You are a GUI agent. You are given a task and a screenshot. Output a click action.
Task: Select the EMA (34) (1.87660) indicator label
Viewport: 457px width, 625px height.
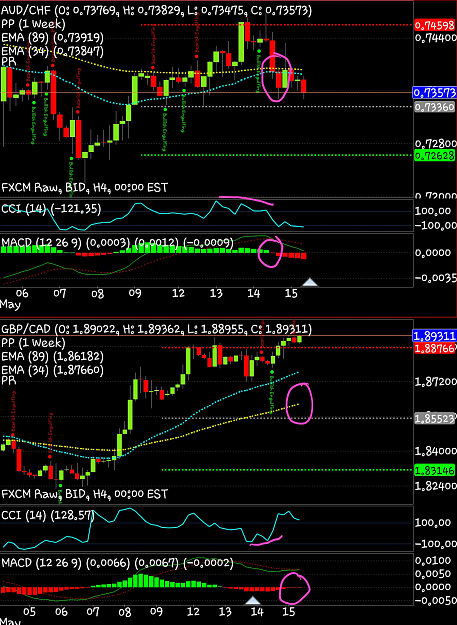point(52,370)
